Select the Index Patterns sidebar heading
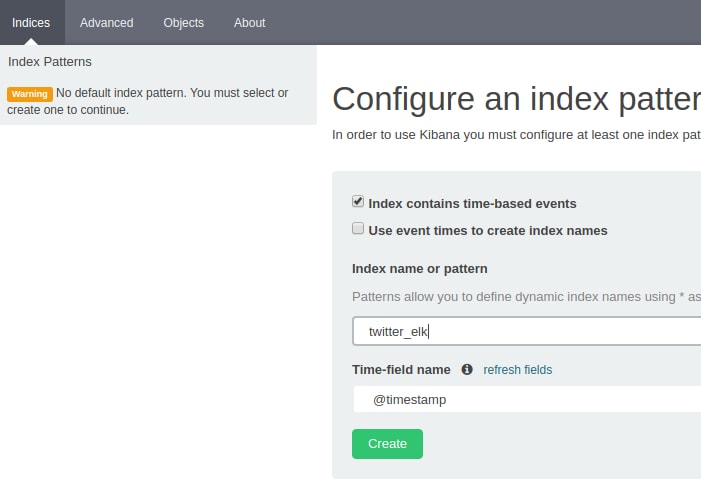 click(x=50, y=62)
